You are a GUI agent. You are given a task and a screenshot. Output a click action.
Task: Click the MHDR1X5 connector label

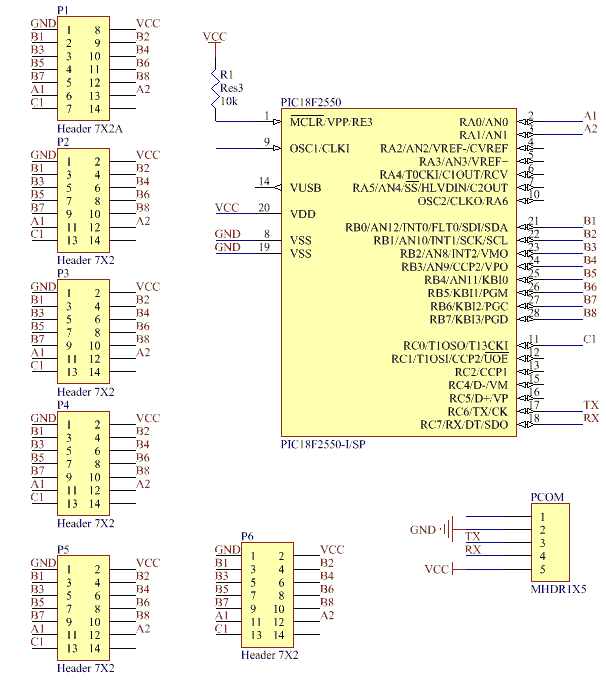pos(558,589)
